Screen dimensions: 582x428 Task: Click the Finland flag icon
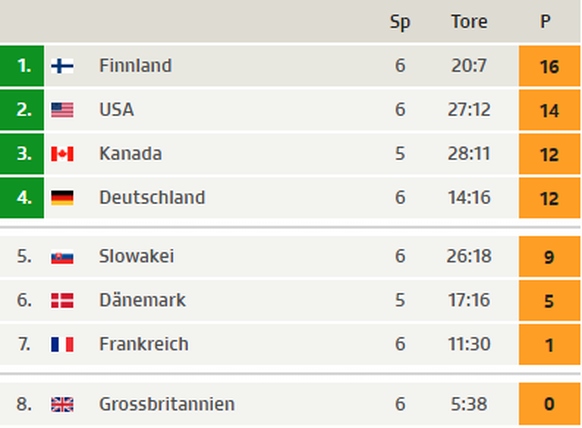click(62, 66)
